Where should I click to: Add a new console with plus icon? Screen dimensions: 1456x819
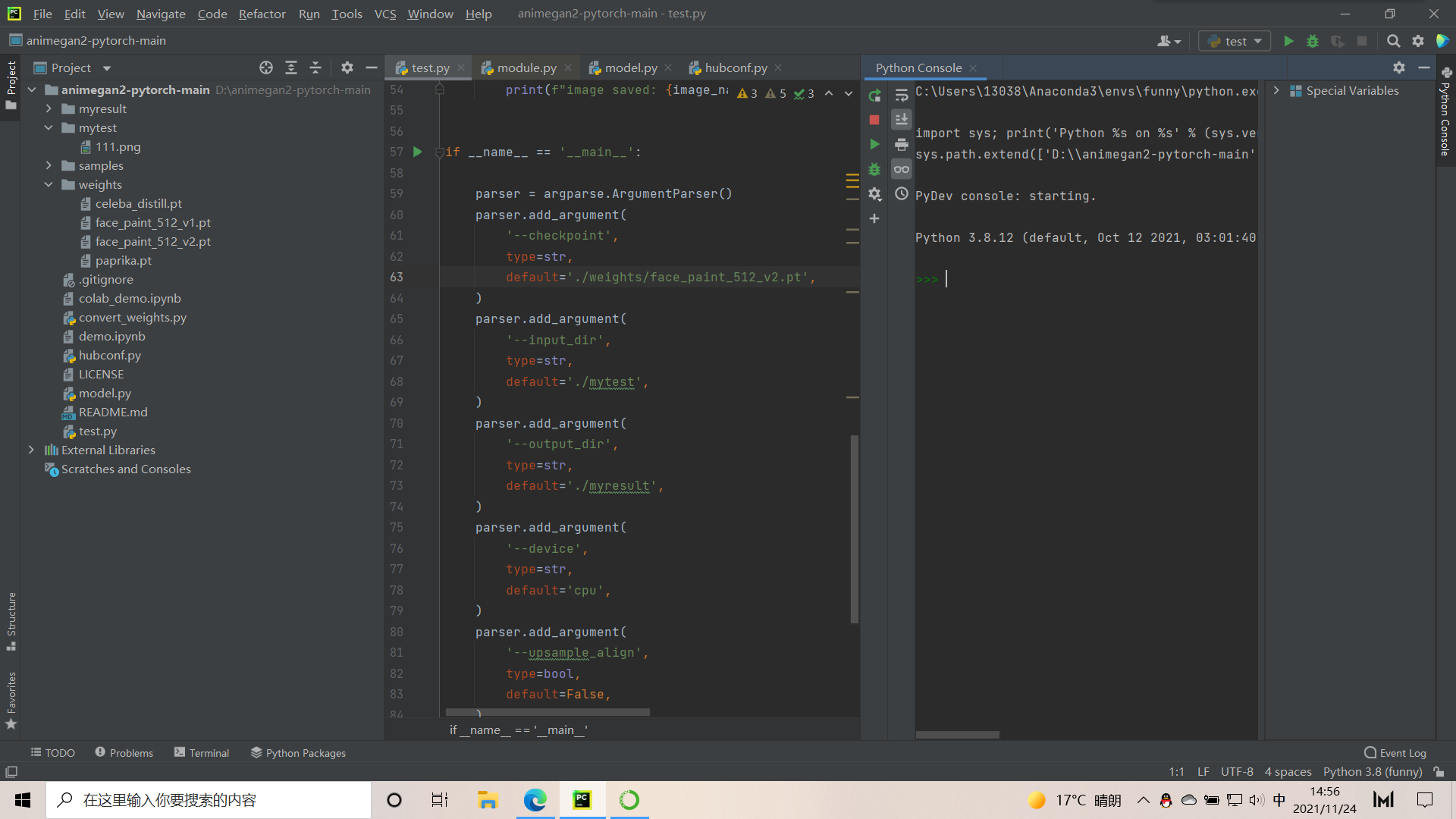(874, 218)
